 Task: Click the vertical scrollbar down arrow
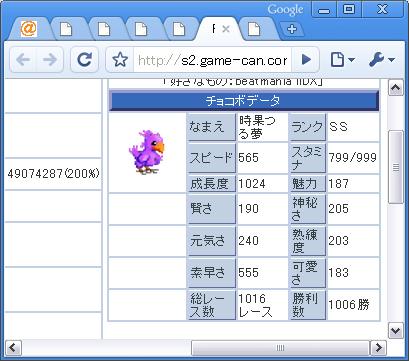(x=396, y=331)
